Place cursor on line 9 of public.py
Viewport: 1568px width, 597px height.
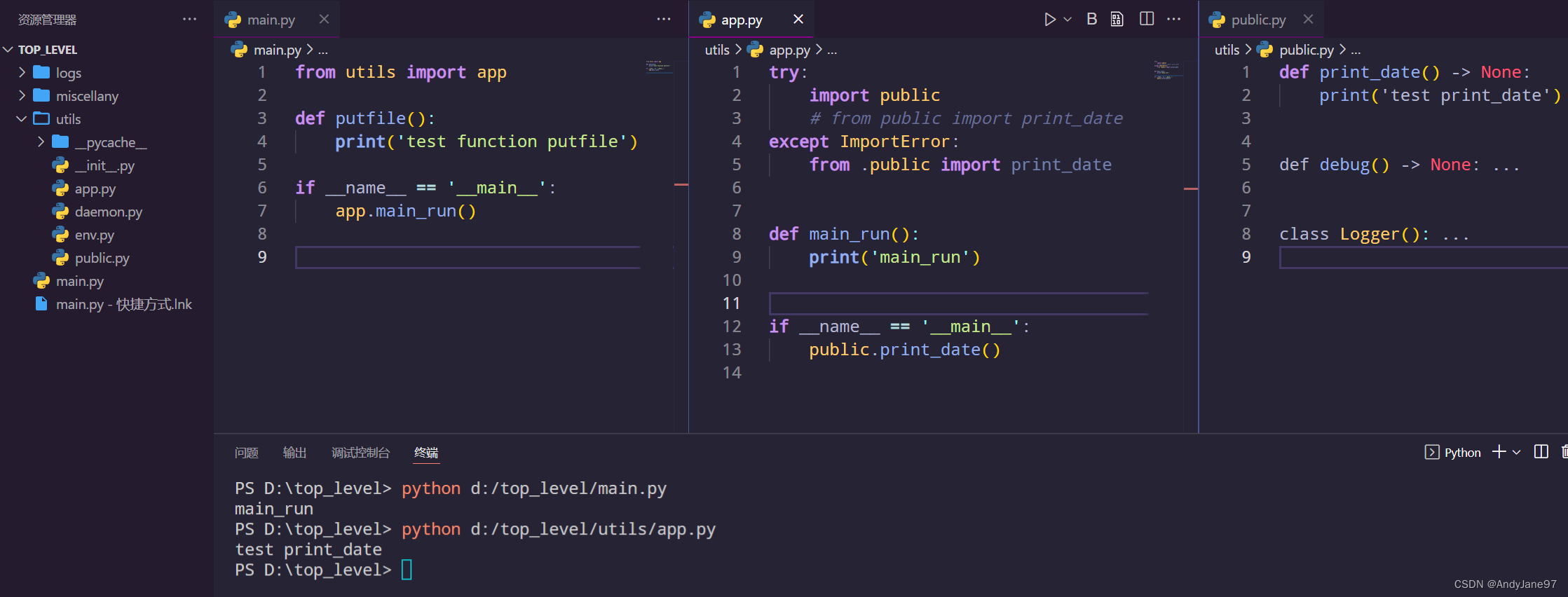(1423, 257)
